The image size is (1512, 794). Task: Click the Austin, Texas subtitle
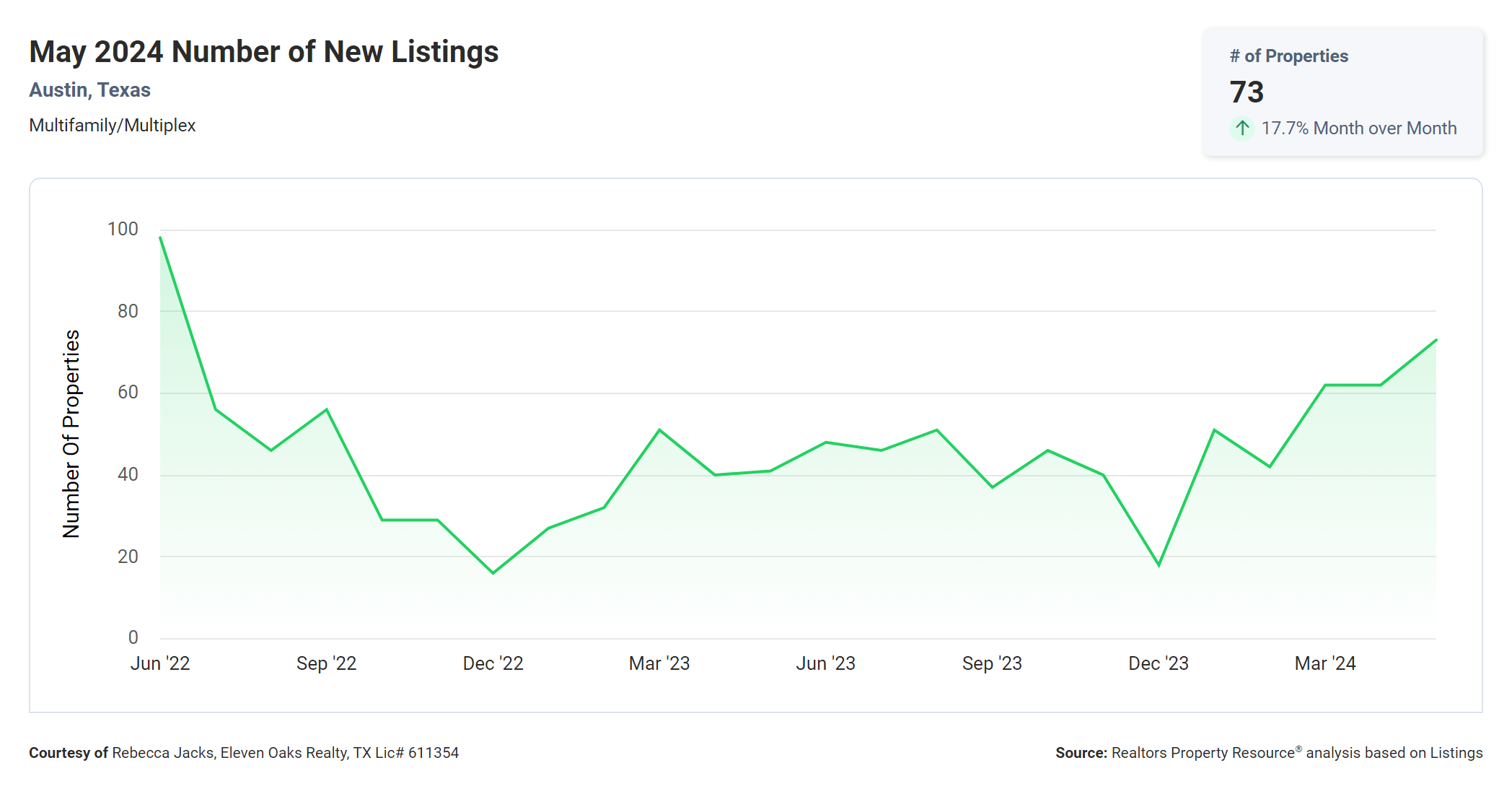pos(89,90)
